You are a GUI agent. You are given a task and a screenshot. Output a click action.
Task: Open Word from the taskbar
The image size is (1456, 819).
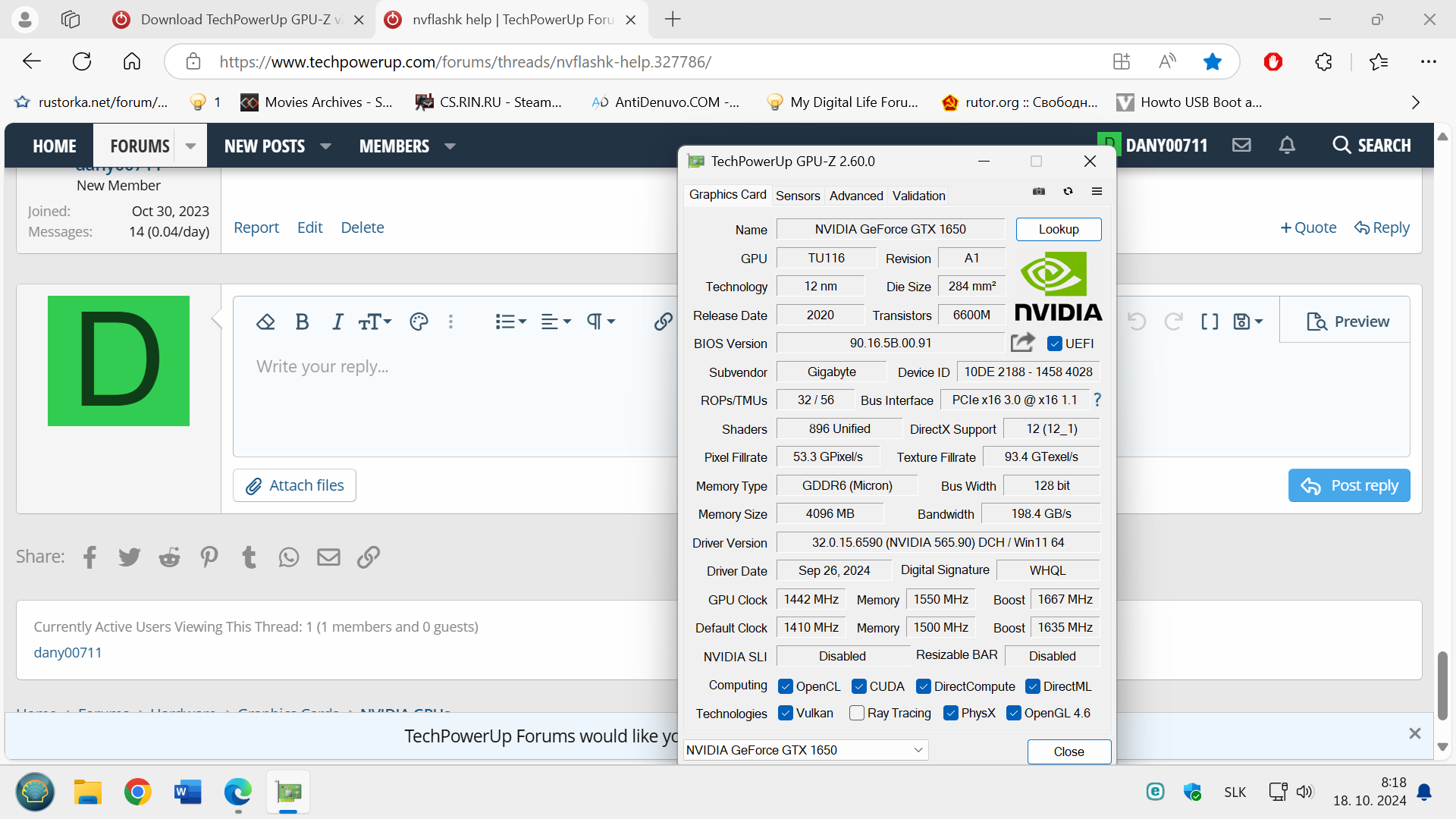click(x=187, y=792)
